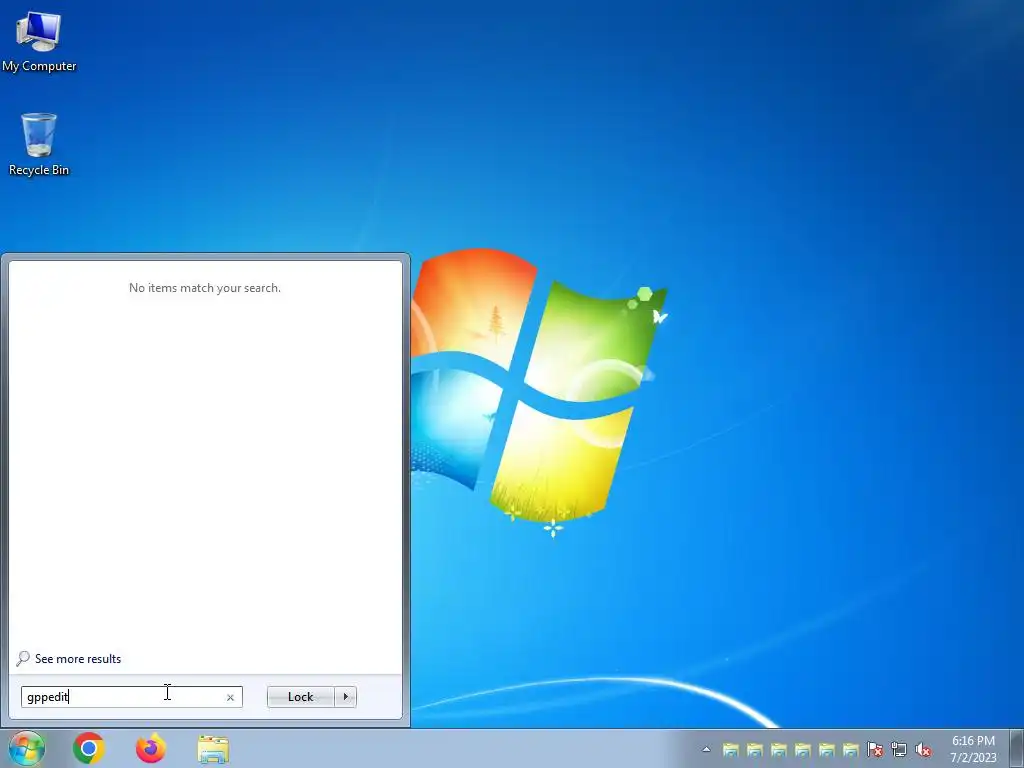Viewport: 1024px width, 768px height.
Task: Launch Firefox from the taskbar
Action: tap(151, 748)
